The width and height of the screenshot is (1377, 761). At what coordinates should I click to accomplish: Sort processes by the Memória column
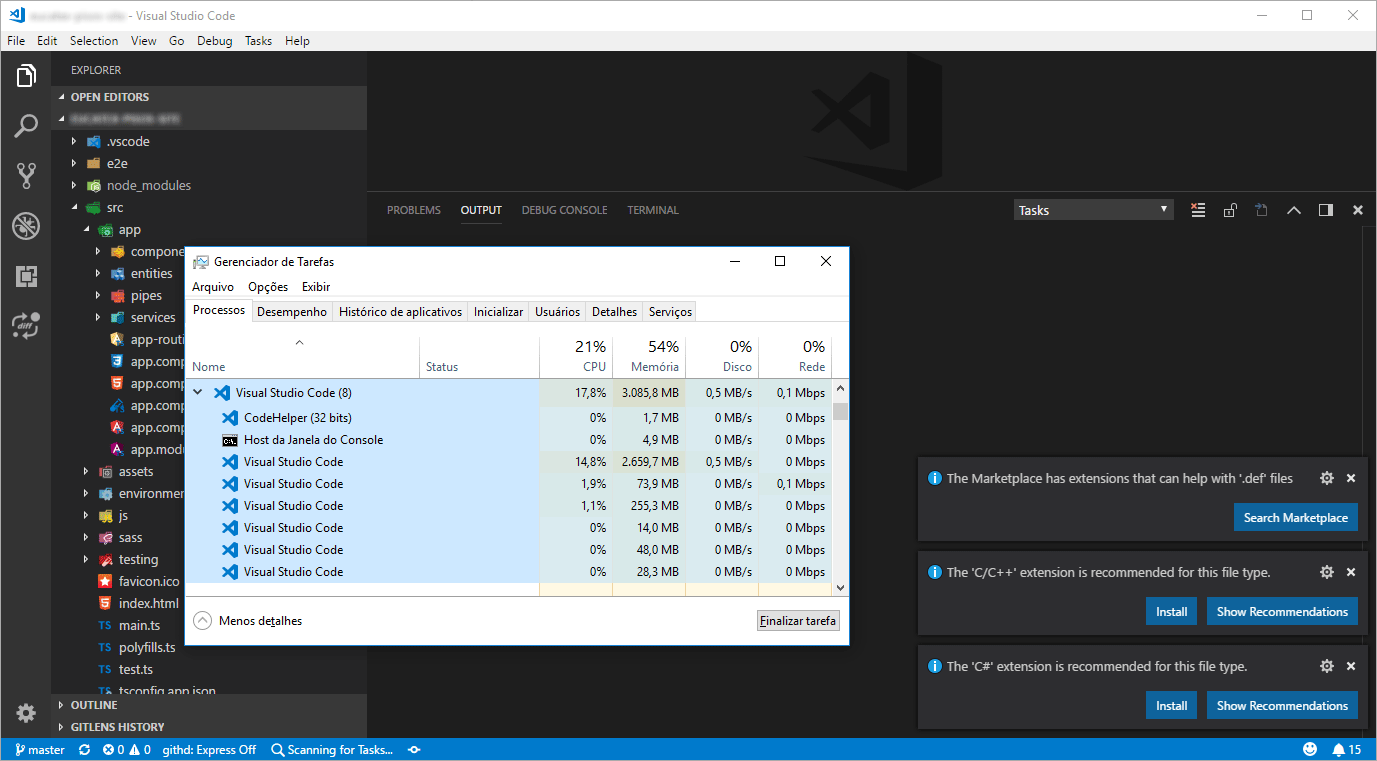coord(649,356)
